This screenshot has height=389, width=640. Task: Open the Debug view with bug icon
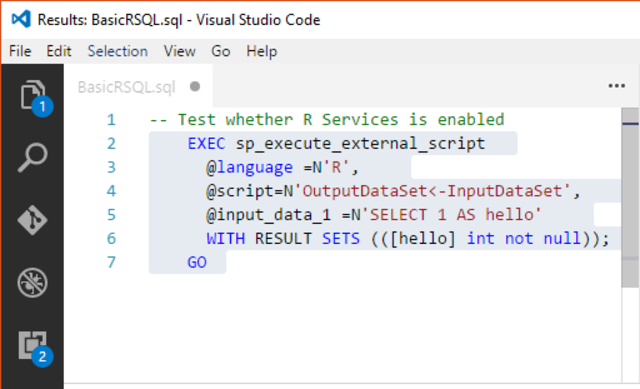(x=33, y=282)
